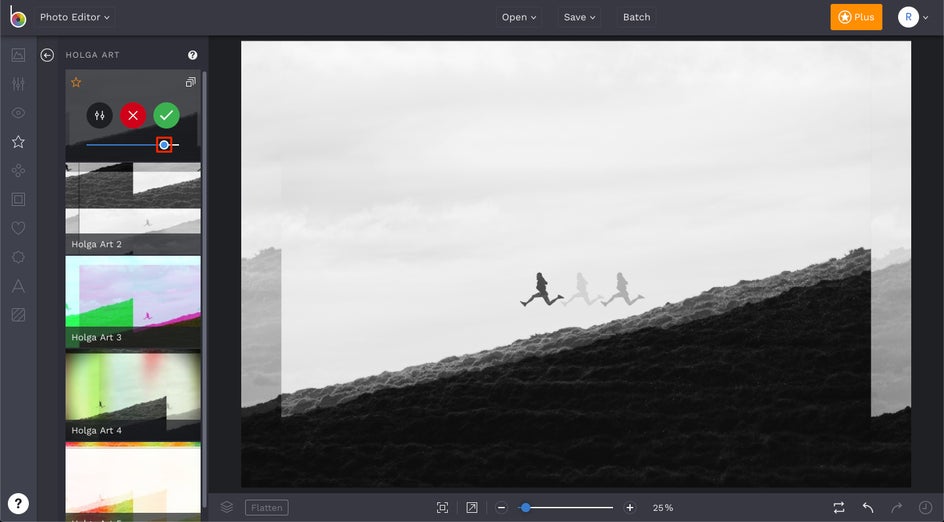Click the effect amount slider handle

tap(164, 144)
